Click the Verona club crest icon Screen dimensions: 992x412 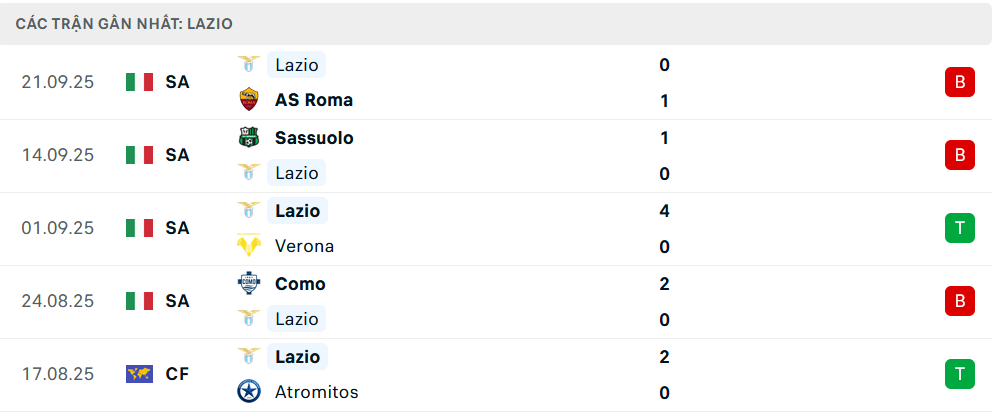248,246
